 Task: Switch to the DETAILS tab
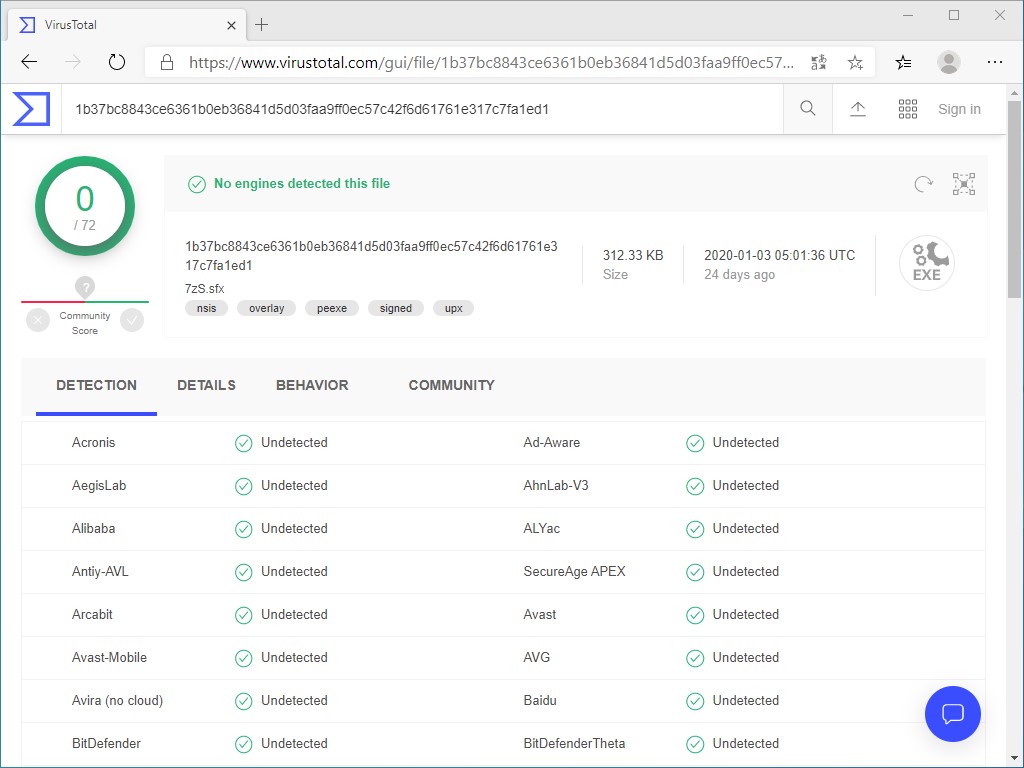pyautogui.click(x=207, y=385)
